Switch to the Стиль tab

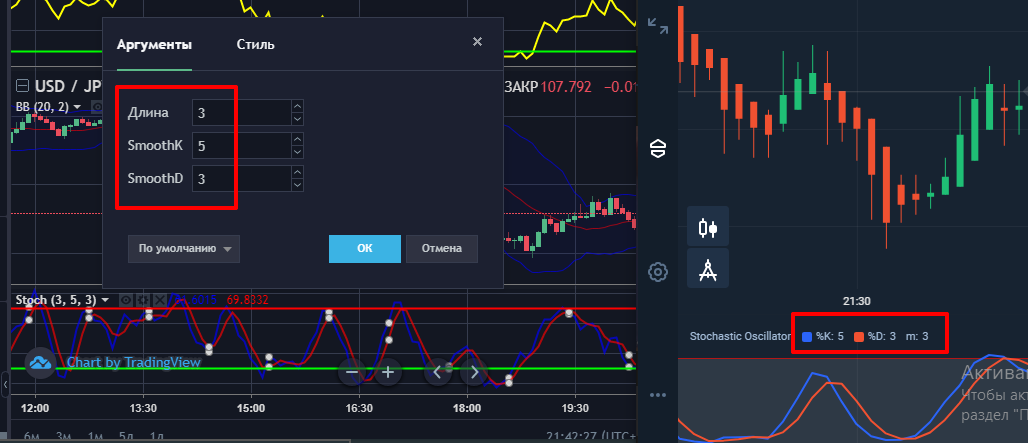[256, 45]
